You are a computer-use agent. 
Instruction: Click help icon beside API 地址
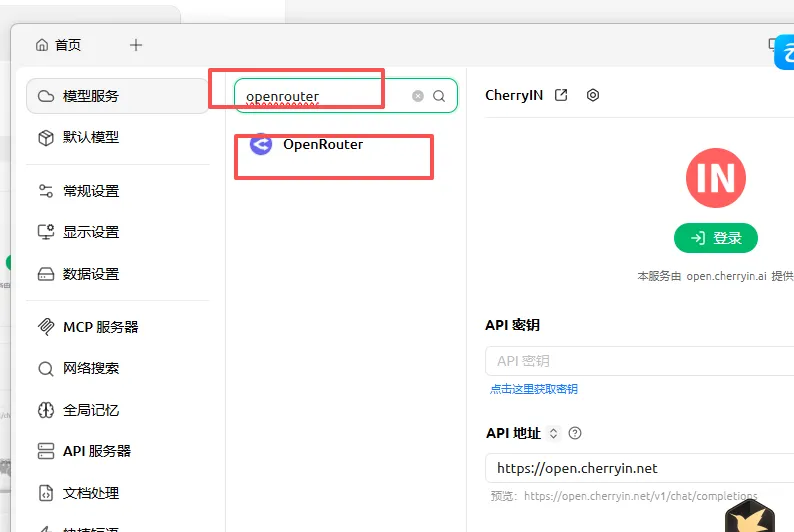point(575,433)
